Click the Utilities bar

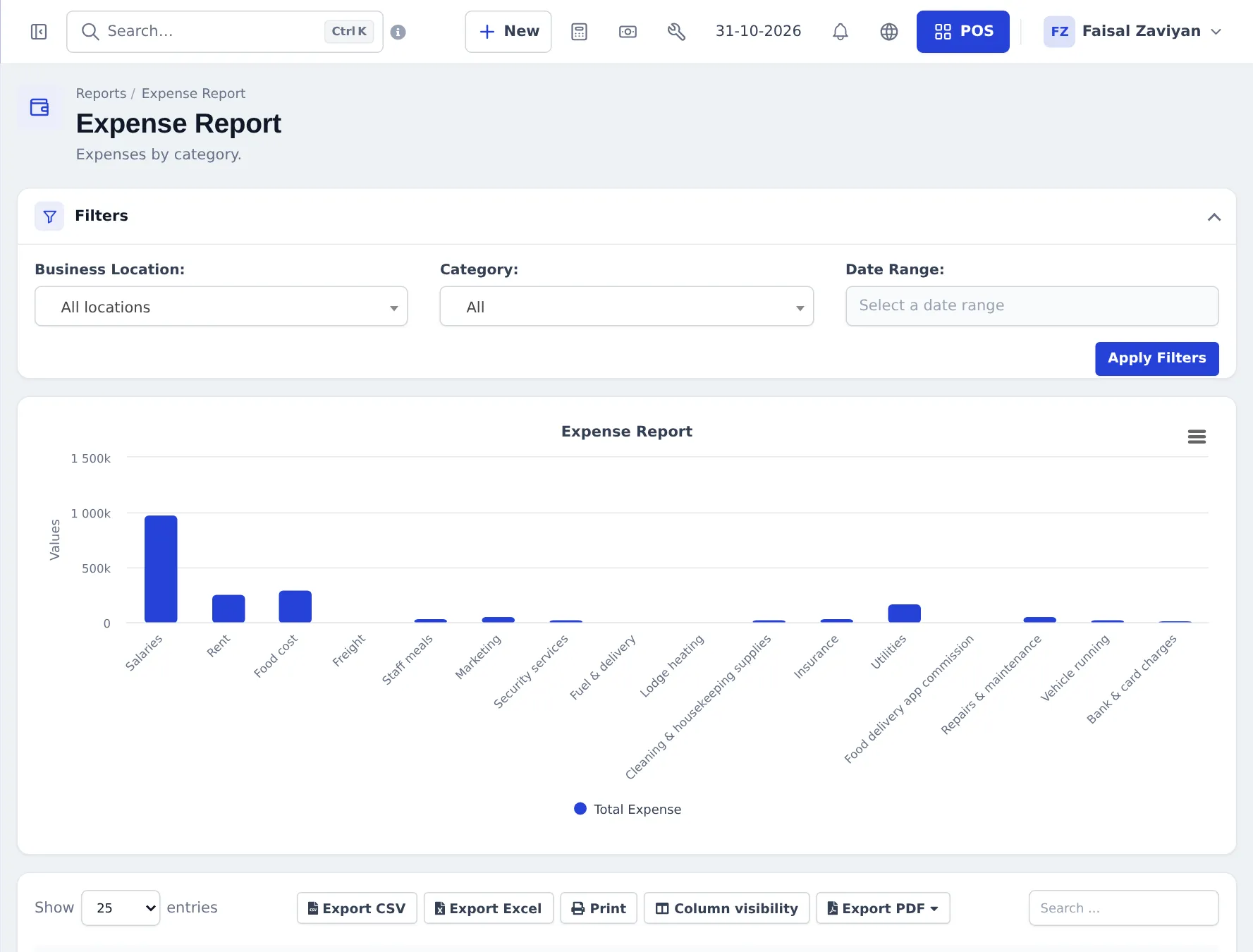click(904, 614)
